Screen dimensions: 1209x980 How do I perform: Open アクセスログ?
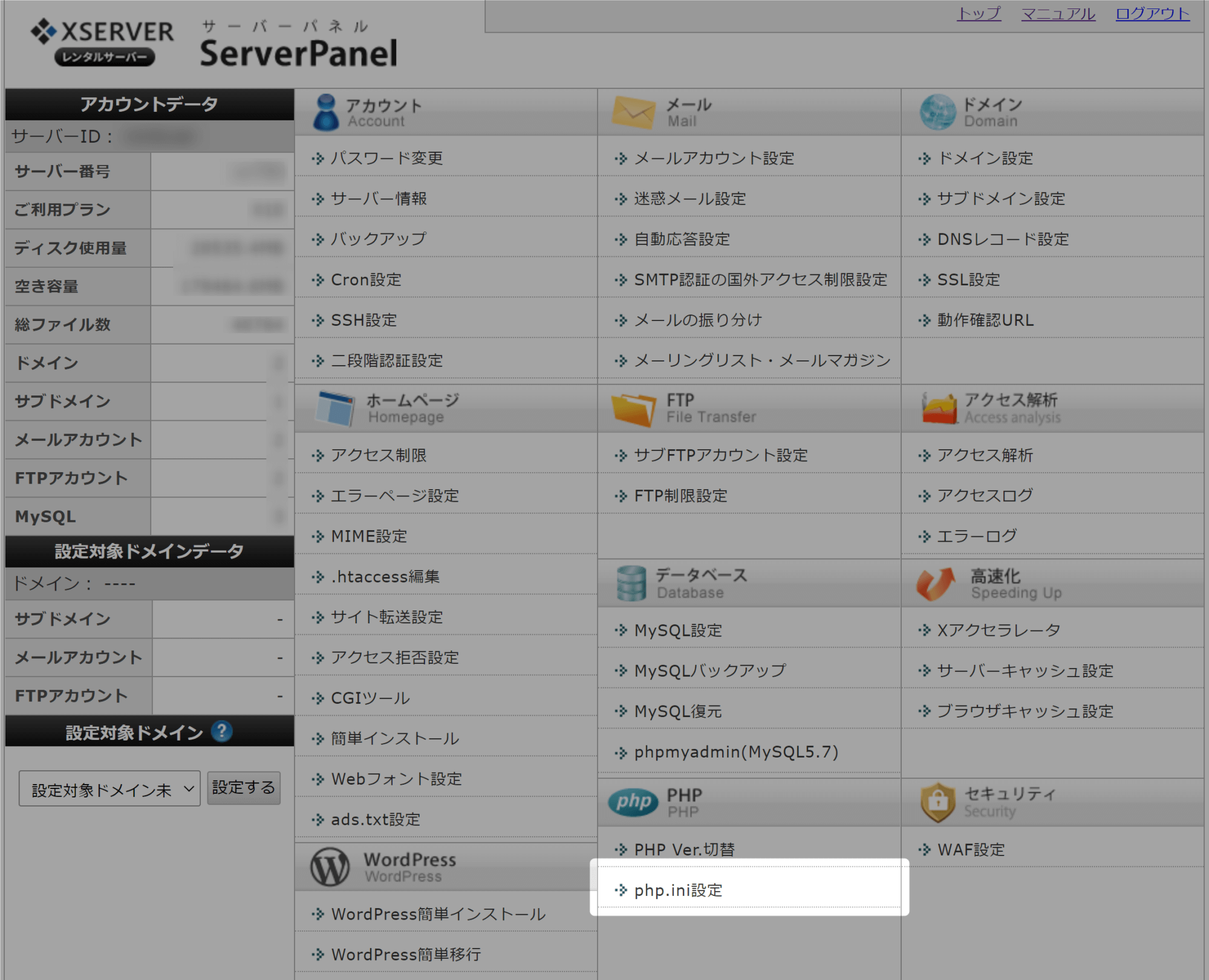pyautogui.click(x=985, y=496)
